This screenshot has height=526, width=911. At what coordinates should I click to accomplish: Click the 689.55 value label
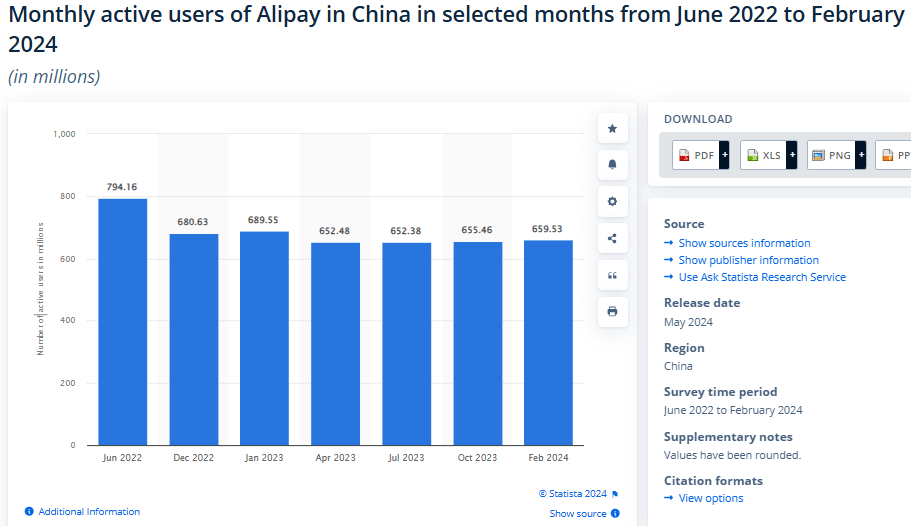pyautogui.click(x=263, y=220)
